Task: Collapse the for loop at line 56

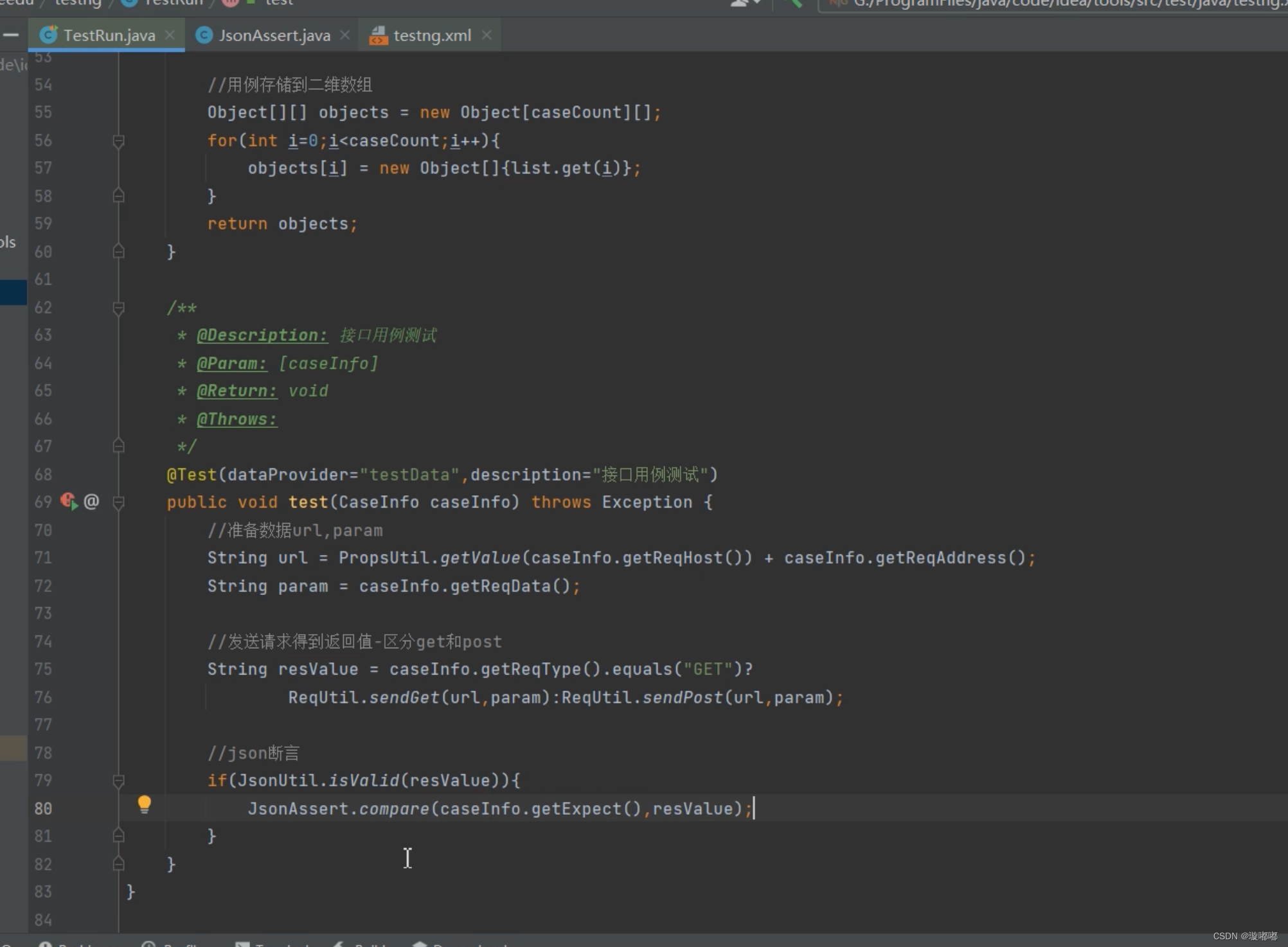Action: click(118, 141)
